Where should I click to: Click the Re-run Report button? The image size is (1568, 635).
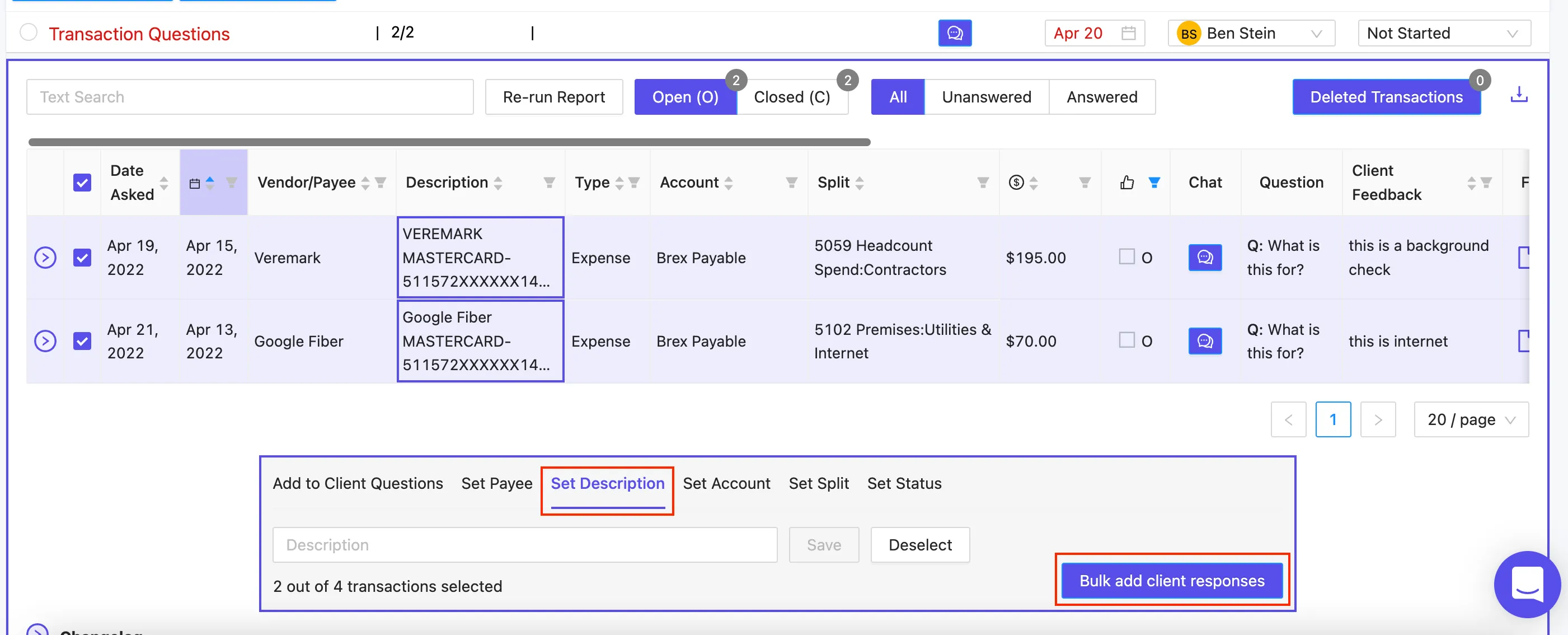pyautogui.click(x=553, y=97)
